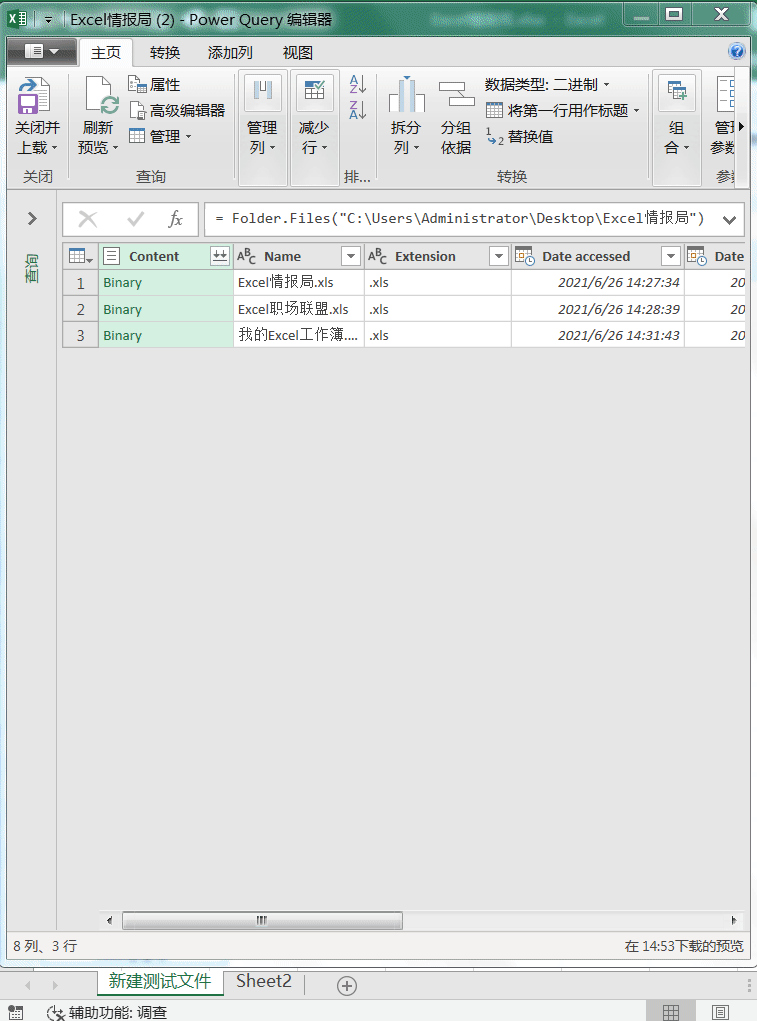Viewport: 757px width, 1021px height.
Task: Click 将第一行用作标题 use first row as headers
Action: tap(562, 111)
